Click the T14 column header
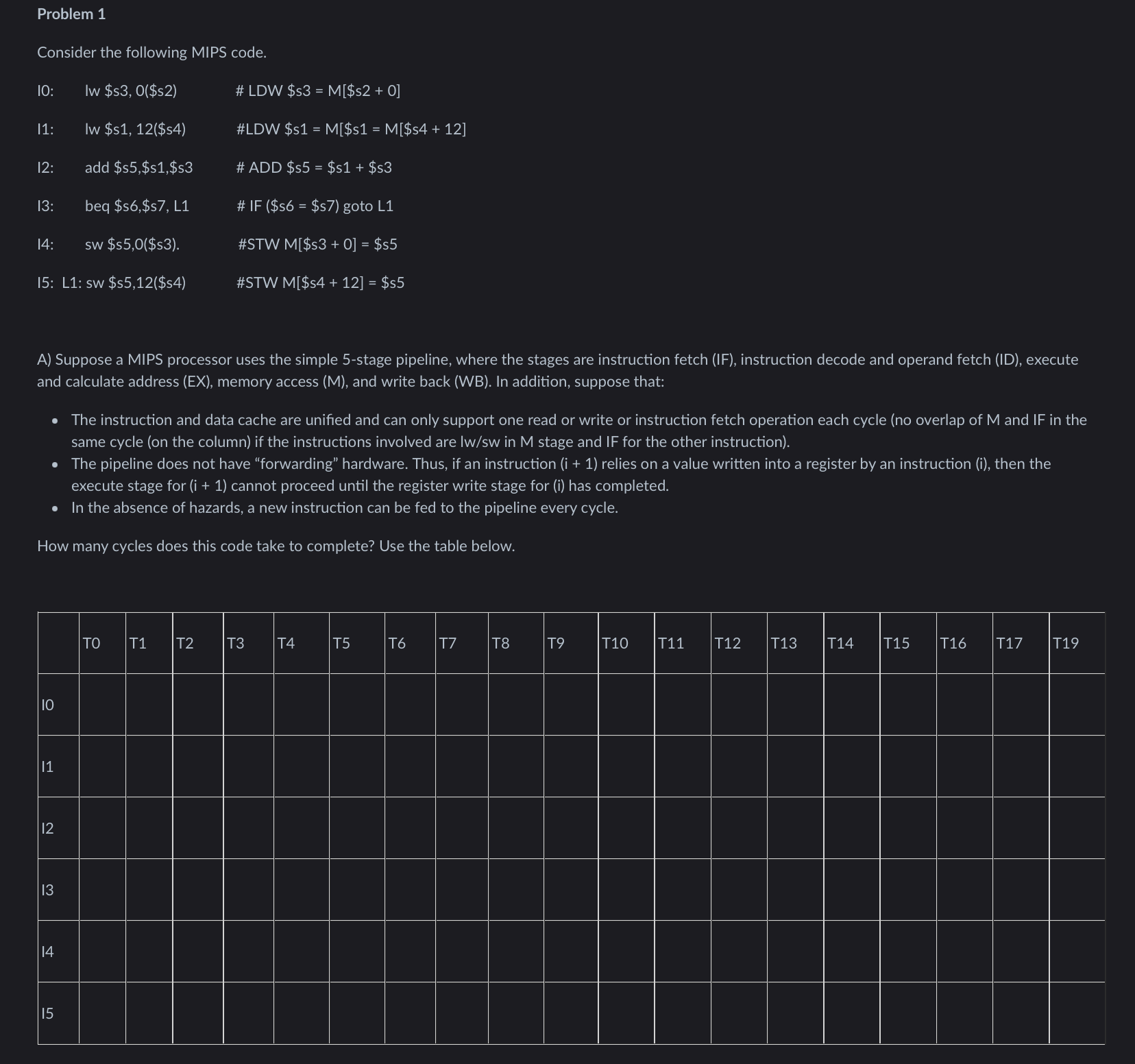The height and width of the screenshot is (1064, 1135). click(x=852, y=643)
